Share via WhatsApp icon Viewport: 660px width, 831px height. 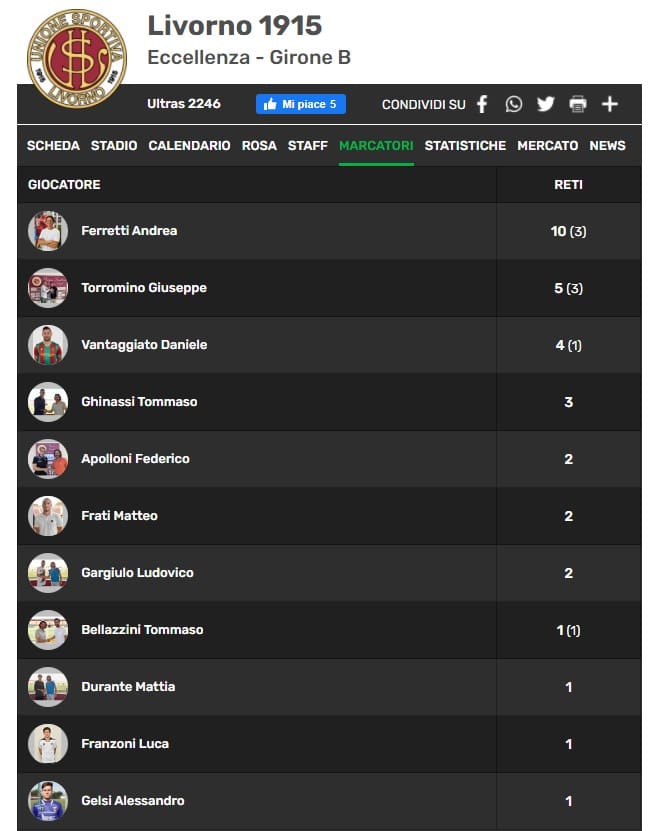pyautogui.click(x=513, y=104)
